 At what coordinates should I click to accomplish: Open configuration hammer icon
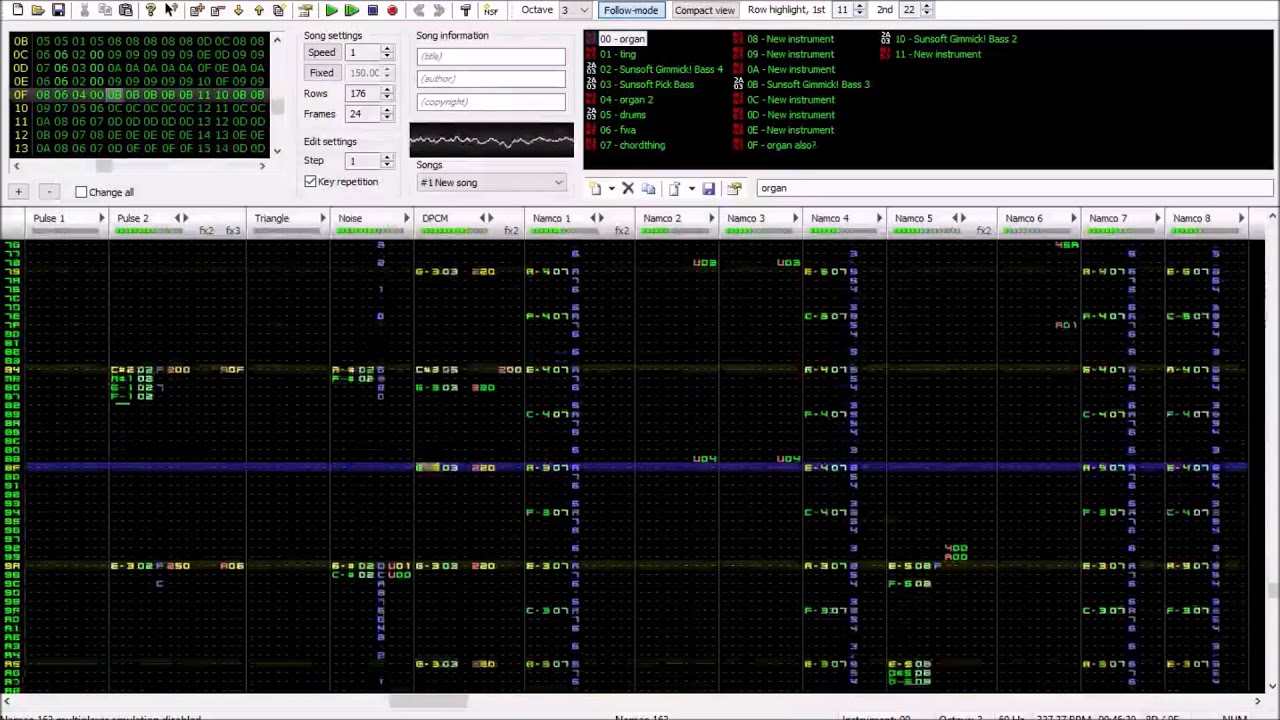tap(465, 10)
